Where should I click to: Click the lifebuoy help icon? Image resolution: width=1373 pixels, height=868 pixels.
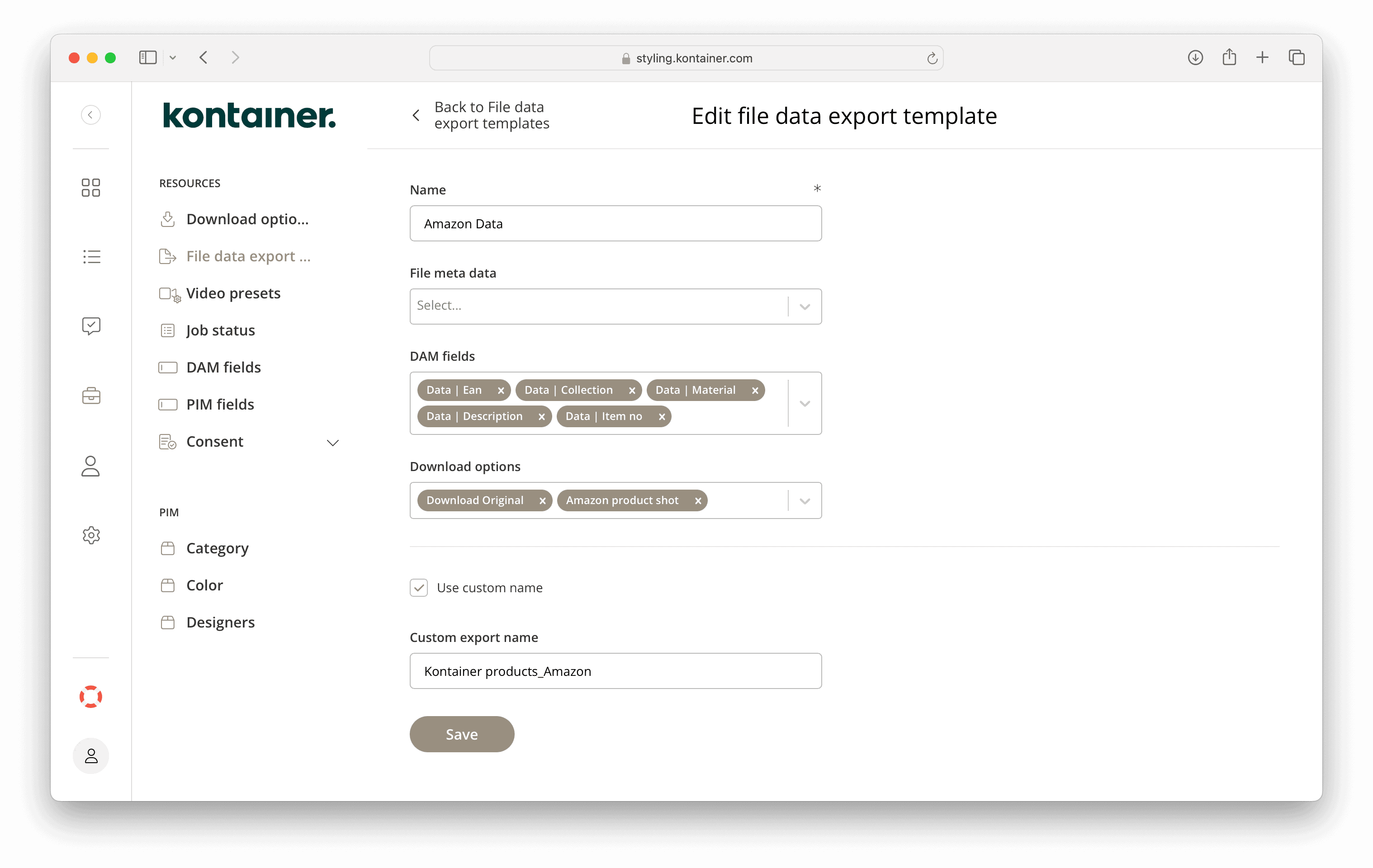point(90,696)
